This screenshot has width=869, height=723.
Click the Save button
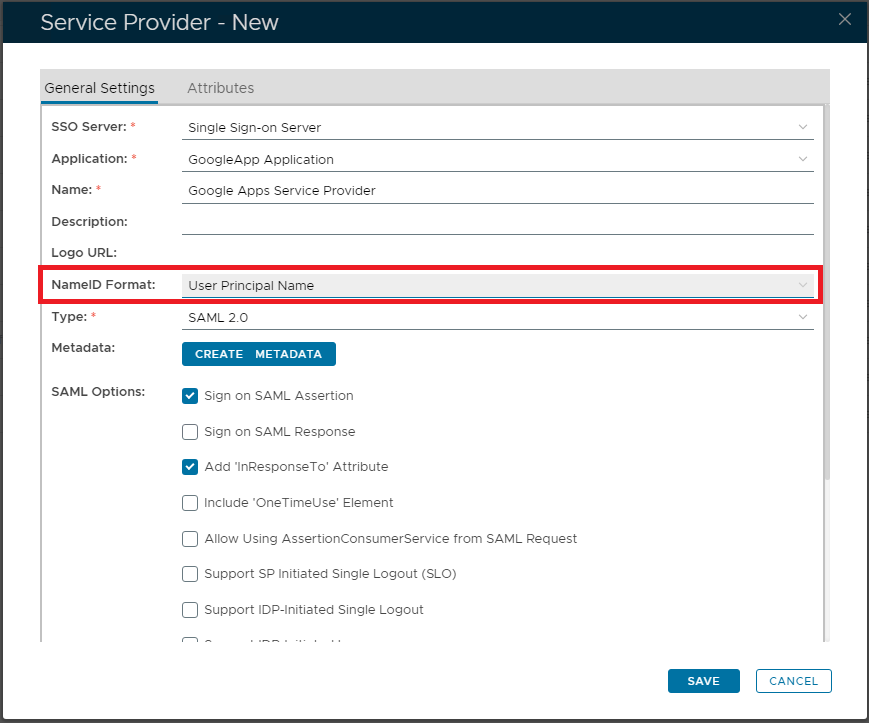(x=703, y=681)
